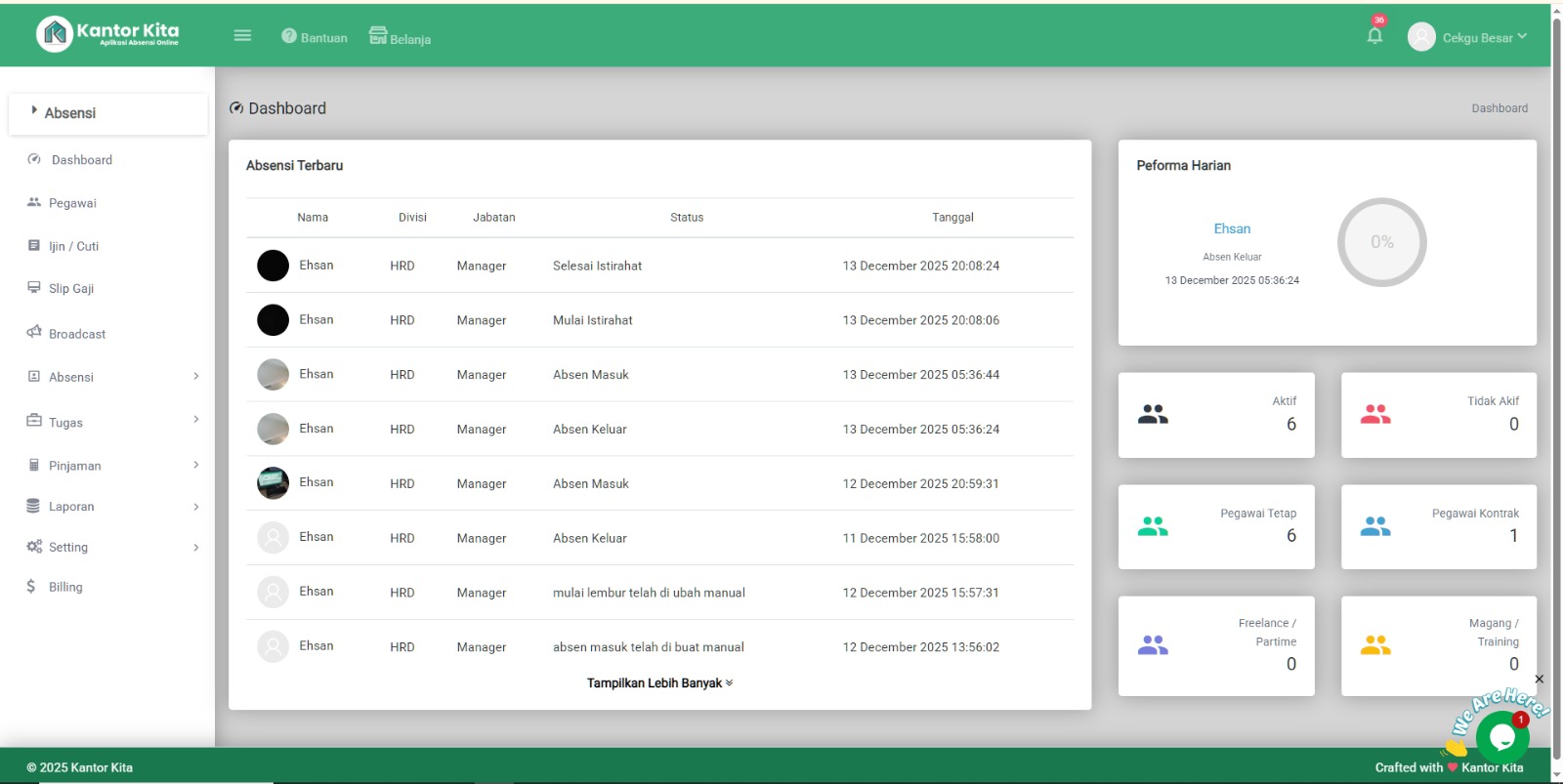Expand the Pinjaman submenu chevron
The image size is (1563, 784).
click(195, 465)
